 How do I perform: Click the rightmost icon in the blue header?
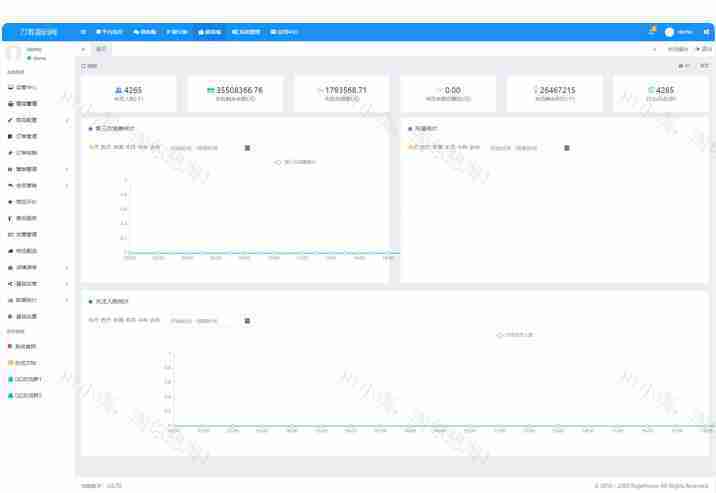click(x=706, y=32)
